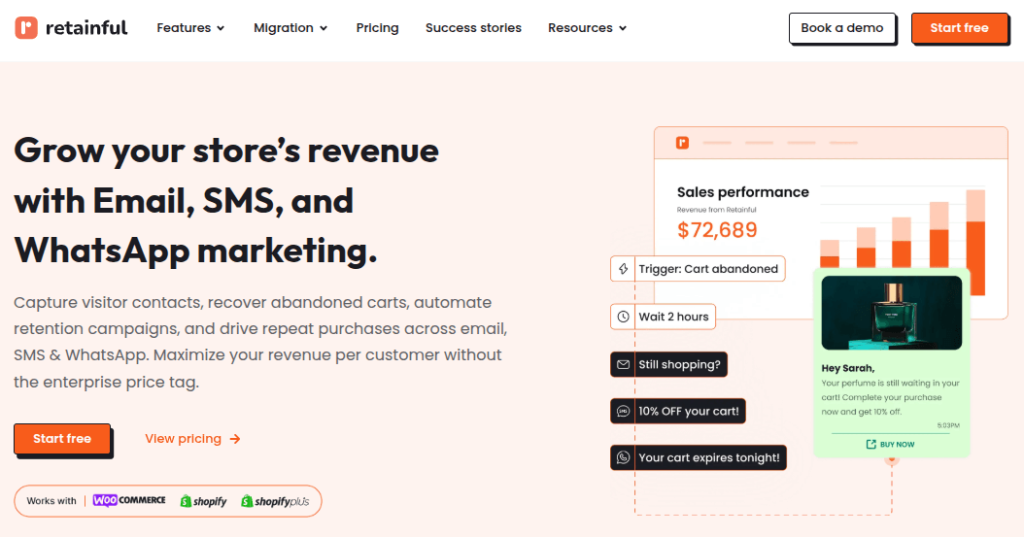Image resolution: width=1024 pixels, height=537 pixels.
Task: Click the Shopify logo
Action: coord(203,501)
